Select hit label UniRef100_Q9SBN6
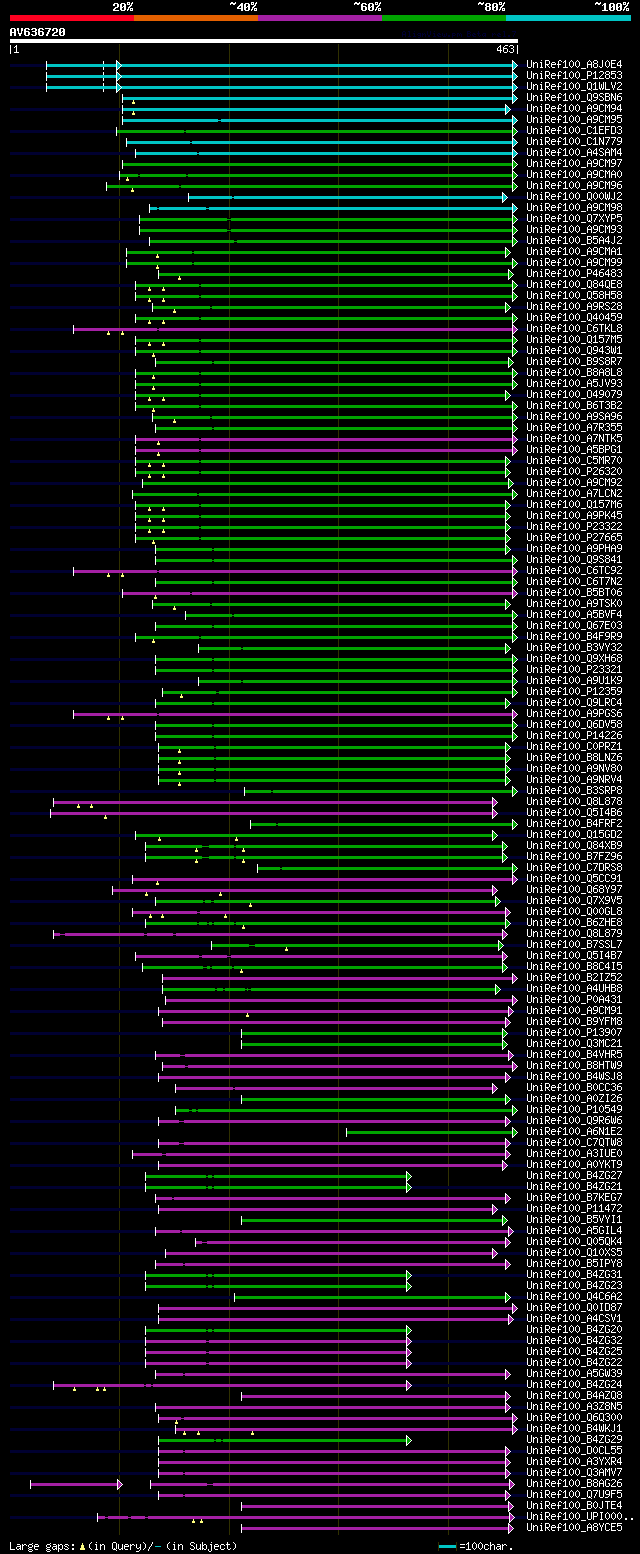640x1554 pixels. point(574,97)
